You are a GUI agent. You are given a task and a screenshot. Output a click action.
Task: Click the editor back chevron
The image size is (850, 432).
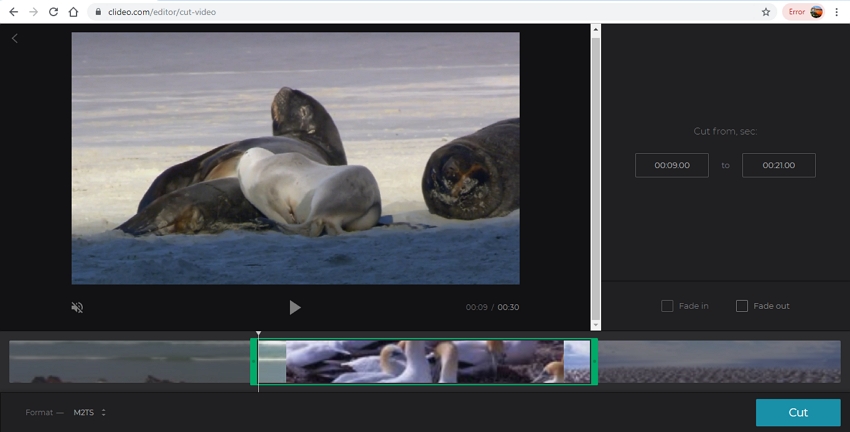15,38
